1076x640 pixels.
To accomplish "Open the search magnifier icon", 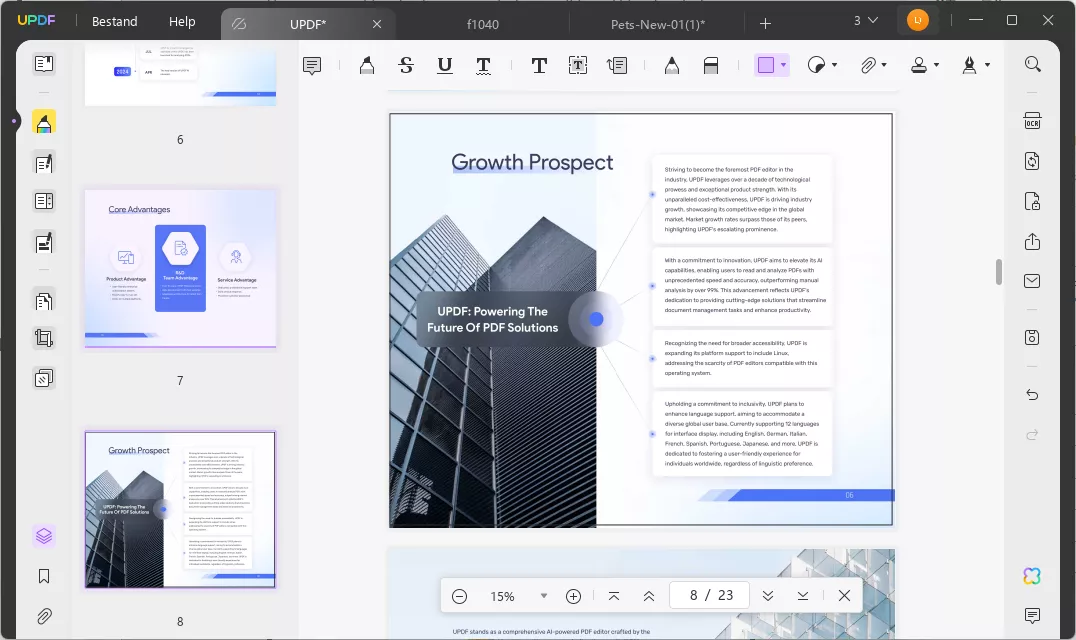I will point(1032,64).
